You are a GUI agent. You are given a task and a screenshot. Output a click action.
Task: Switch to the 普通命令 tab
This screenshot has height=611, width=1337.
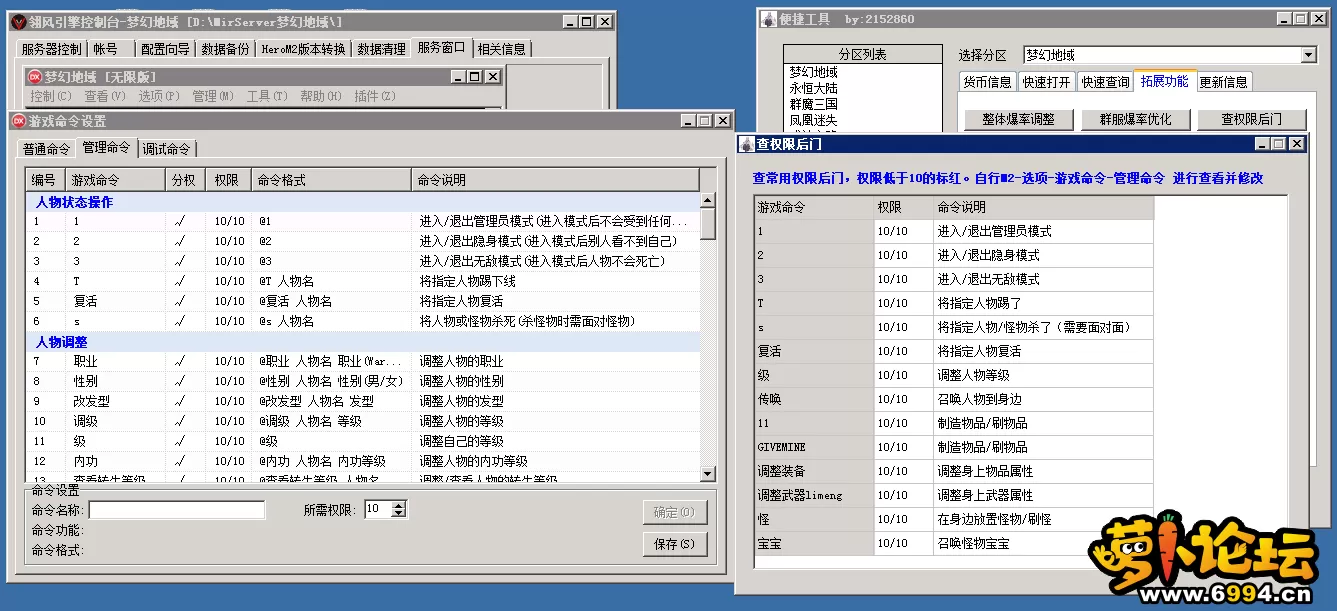[x=46, y=149]
